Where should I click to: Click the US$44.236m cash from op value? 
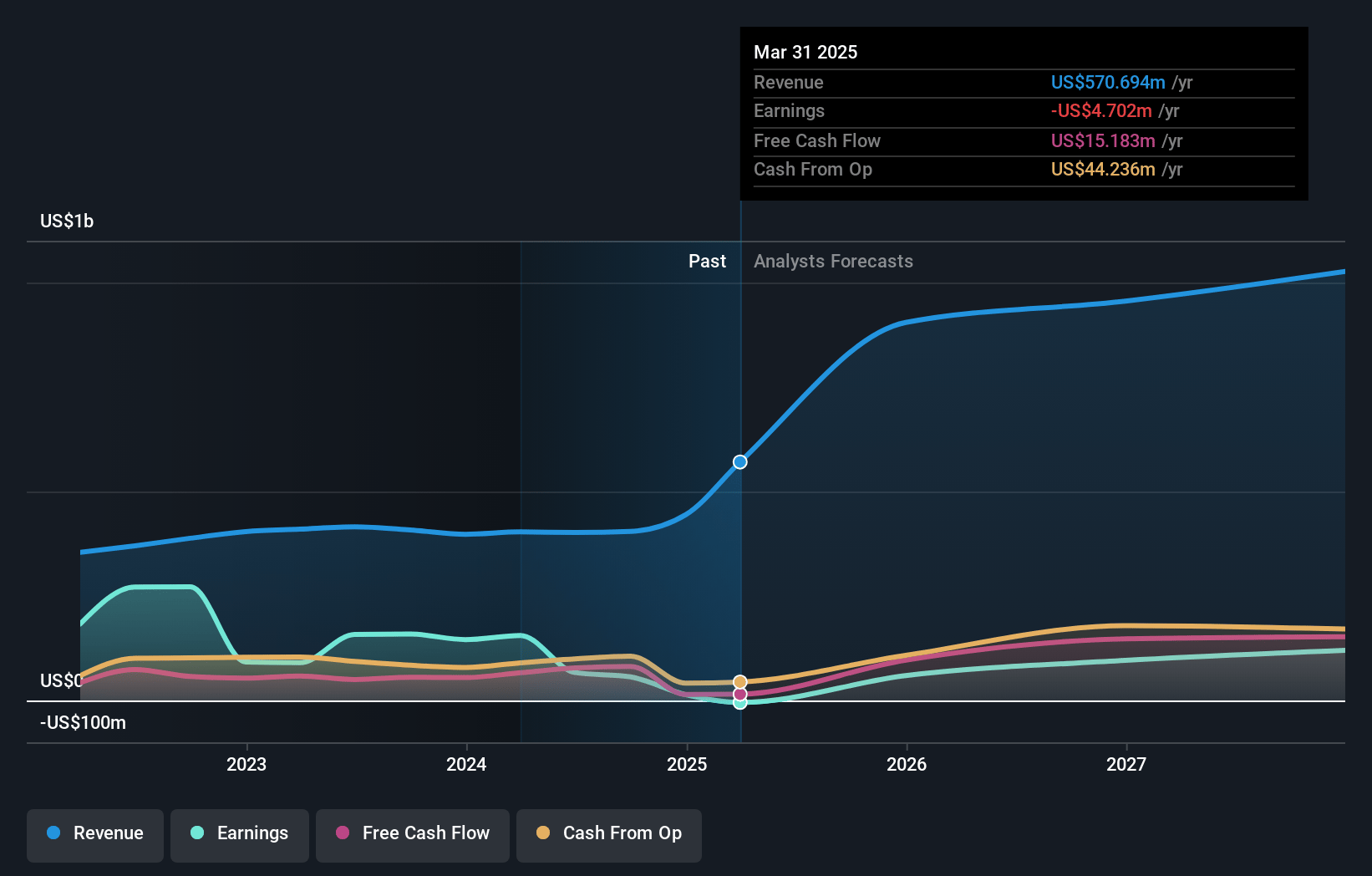click(1103, 169)
